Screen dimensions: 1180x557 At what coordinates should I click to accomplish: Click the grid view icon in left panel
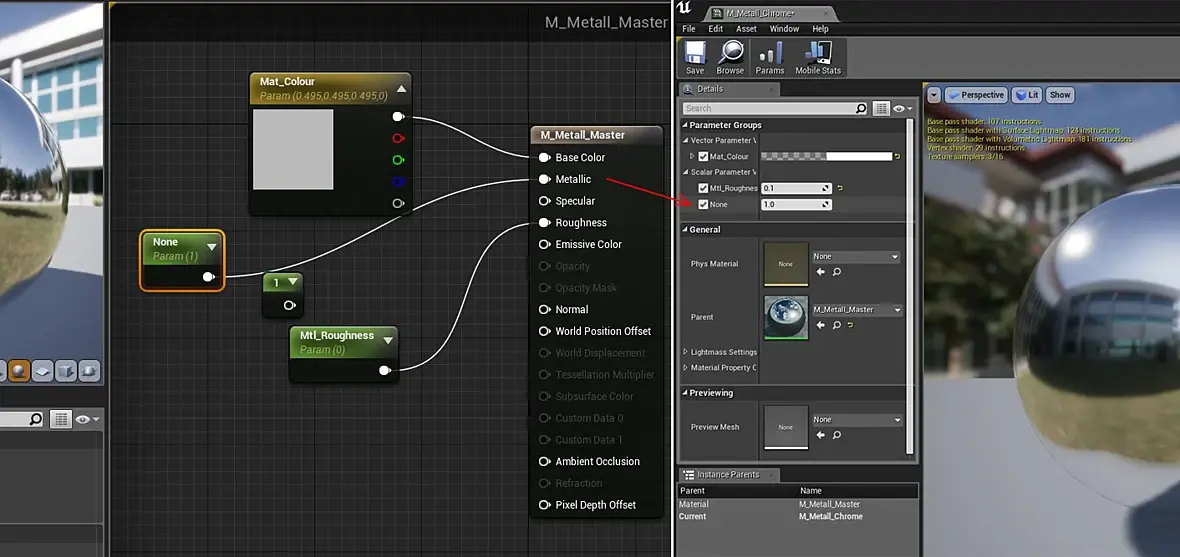(60, 419)
